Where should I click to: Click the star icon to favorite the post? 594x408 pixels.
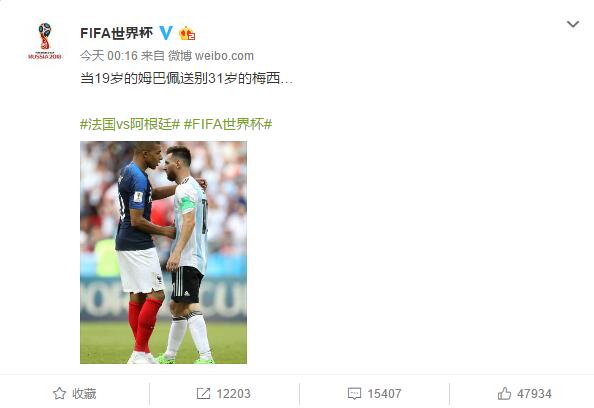[59, 393]
